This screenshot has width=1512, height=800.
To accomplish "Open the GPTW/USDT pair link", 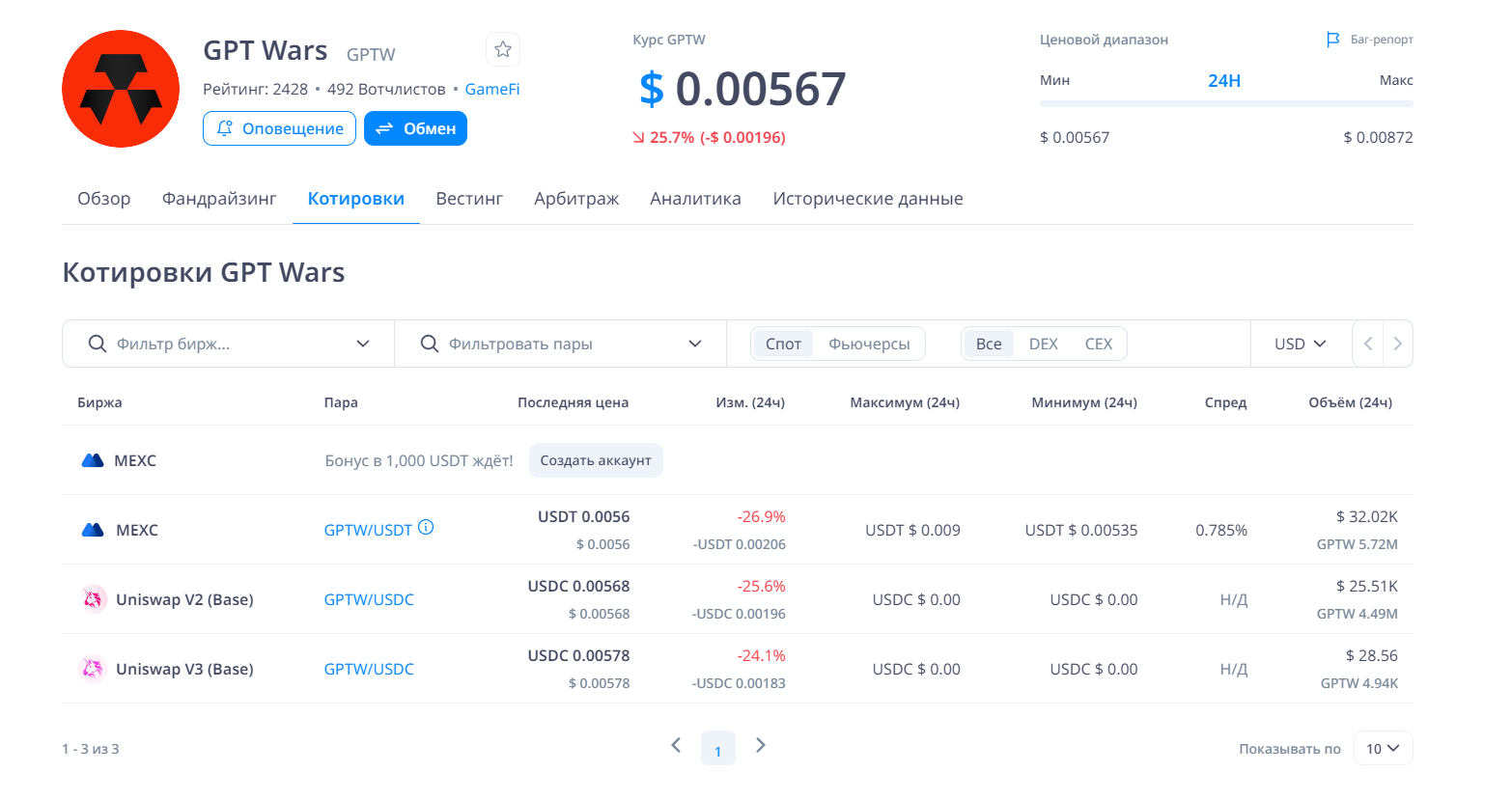I will click(368, 530).
